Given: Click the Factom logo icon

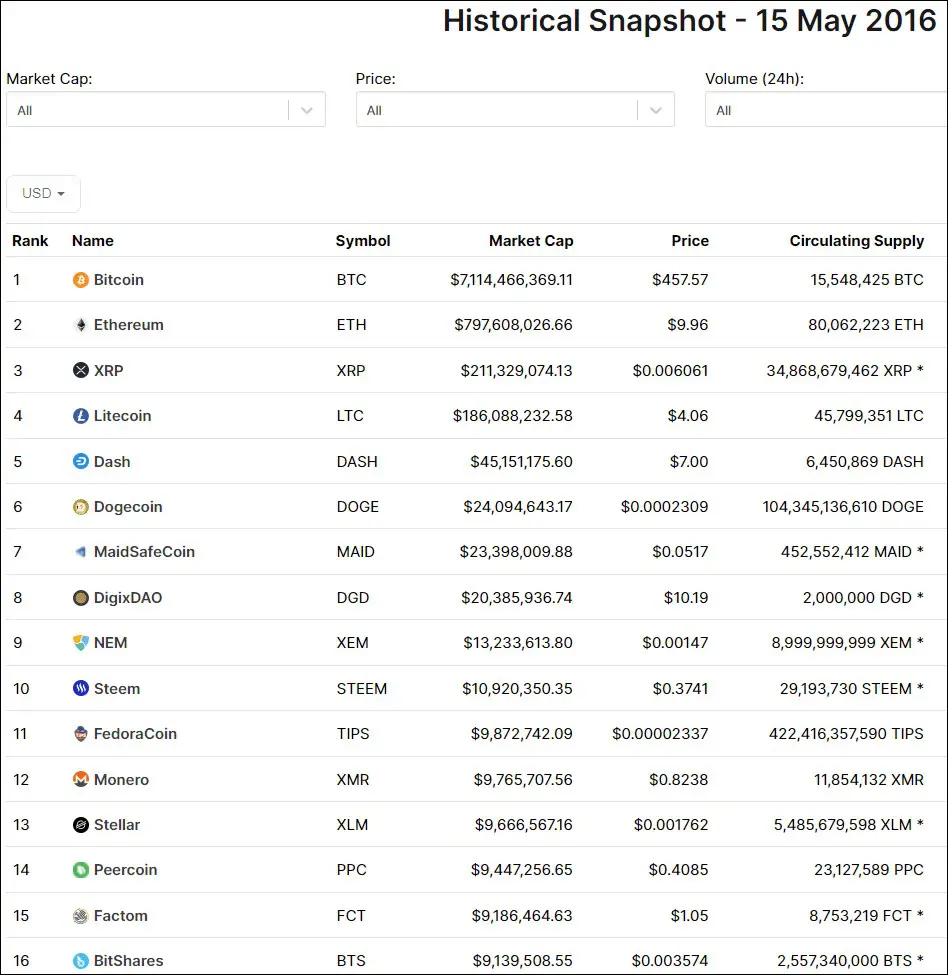Looking at the screenshot, I should [x=81, y=915].
